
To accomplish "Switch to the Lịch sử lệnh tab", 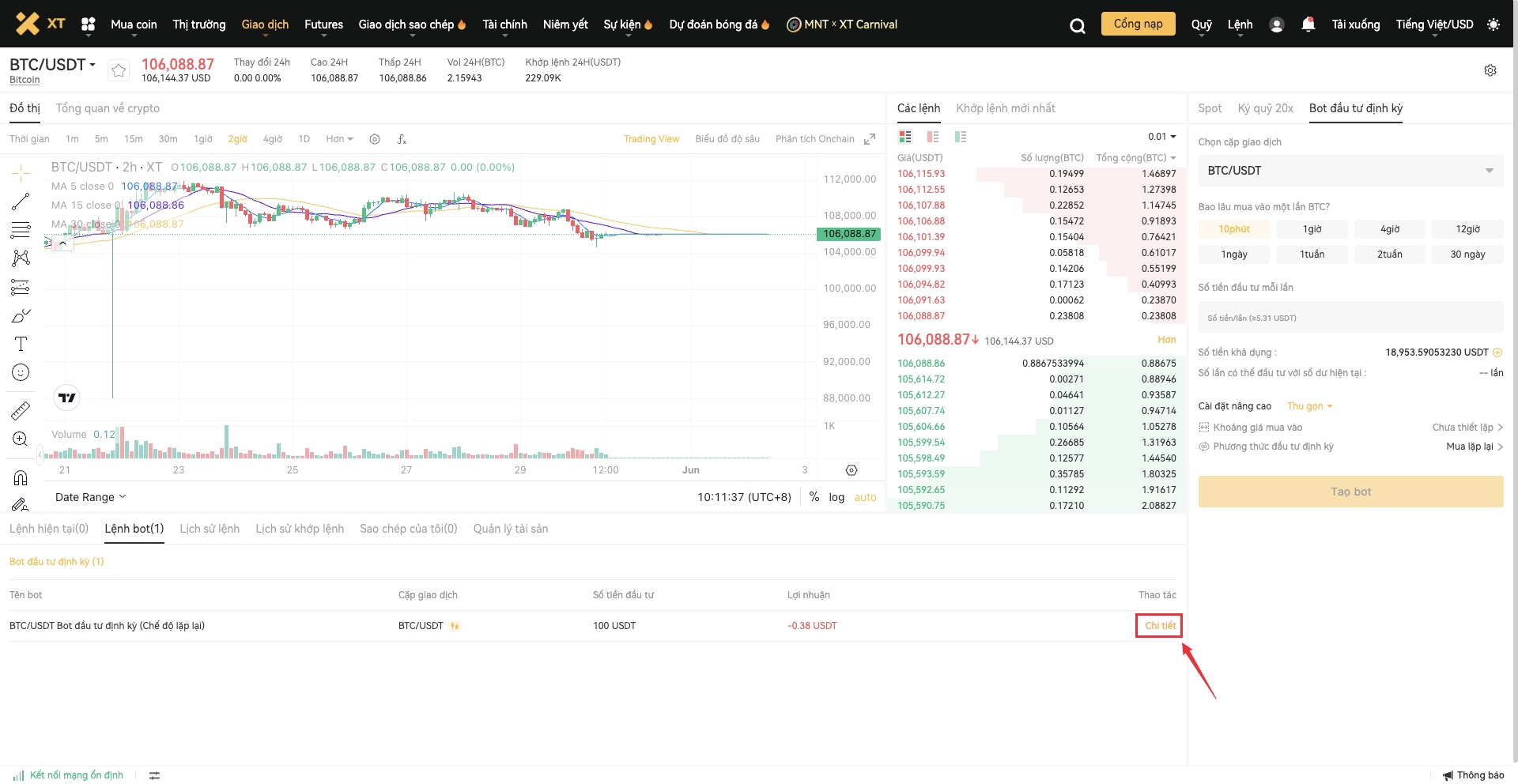I will click(x=210, y=529).
